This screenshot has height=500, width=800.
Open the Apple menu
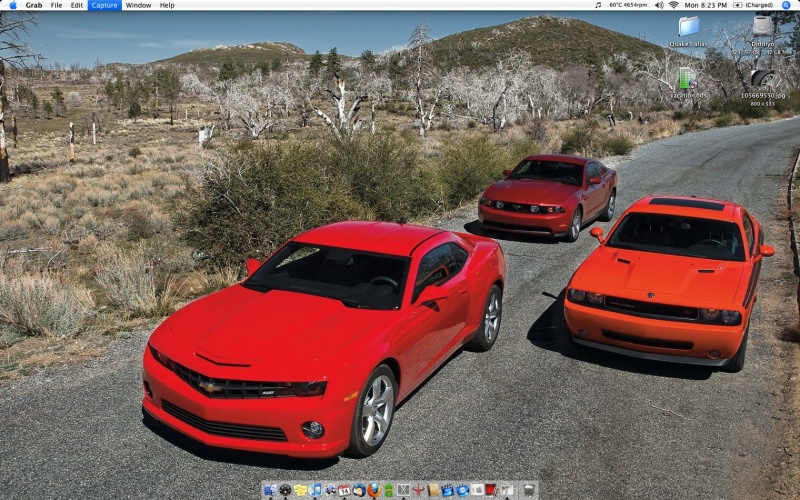pyautogui.click(x=12, y=5)
